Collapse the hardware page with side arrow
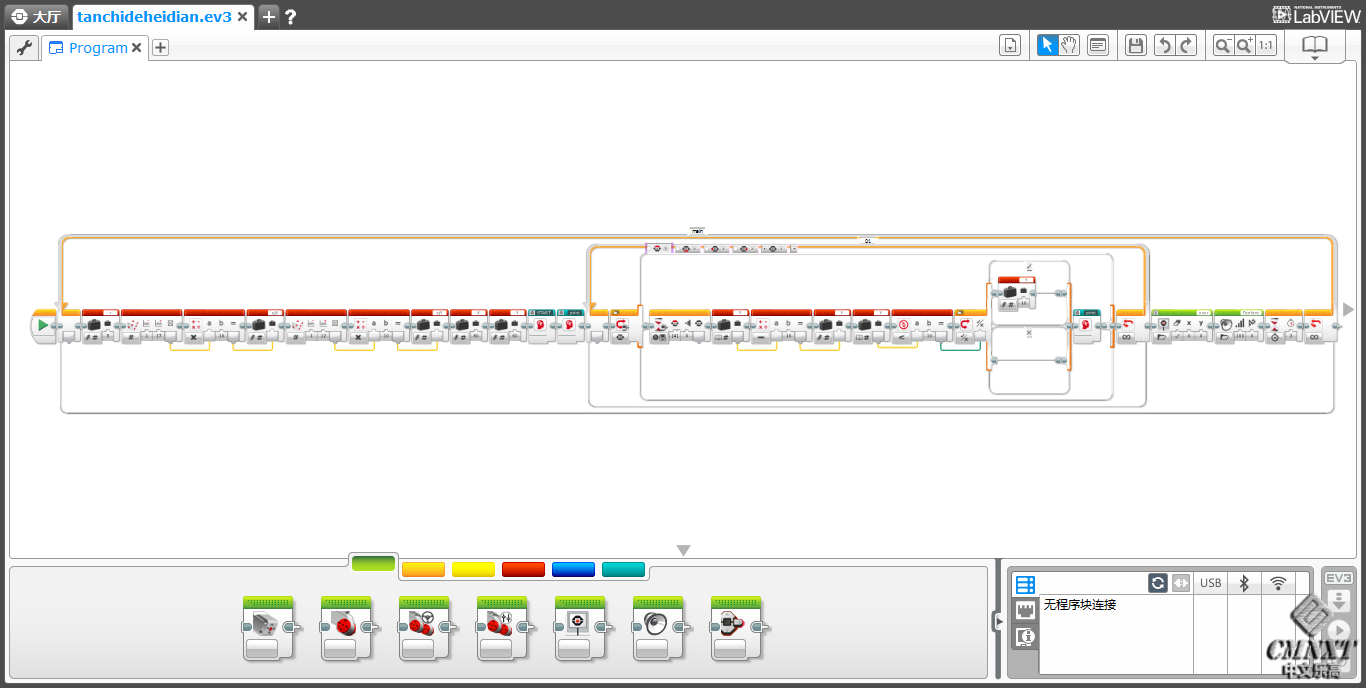 pos(997,622)
